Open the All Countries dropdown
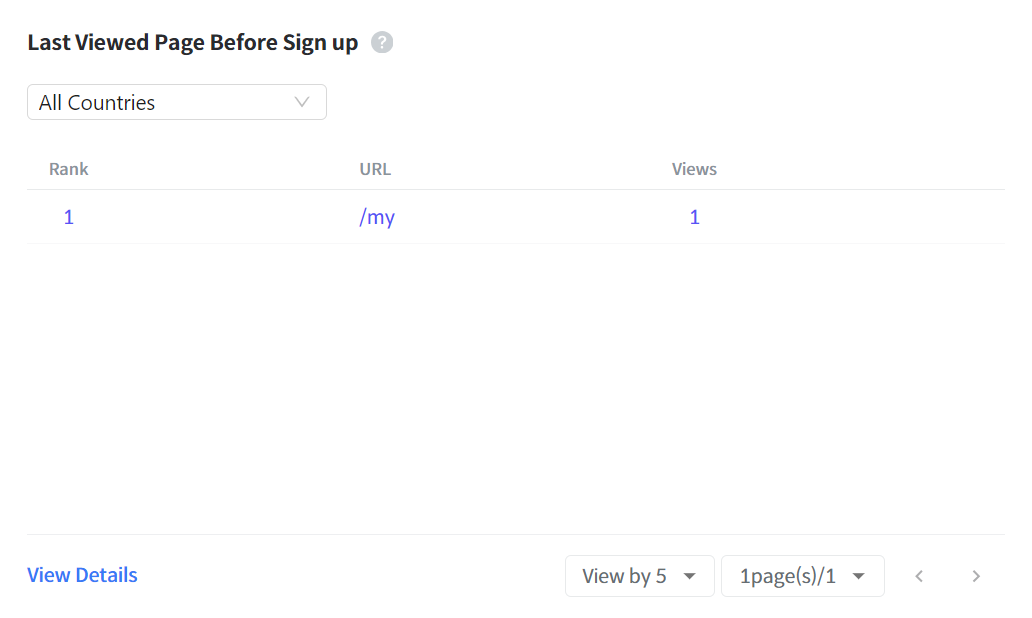Viewport: 1032px width, 618px height. tap(176, 102)
